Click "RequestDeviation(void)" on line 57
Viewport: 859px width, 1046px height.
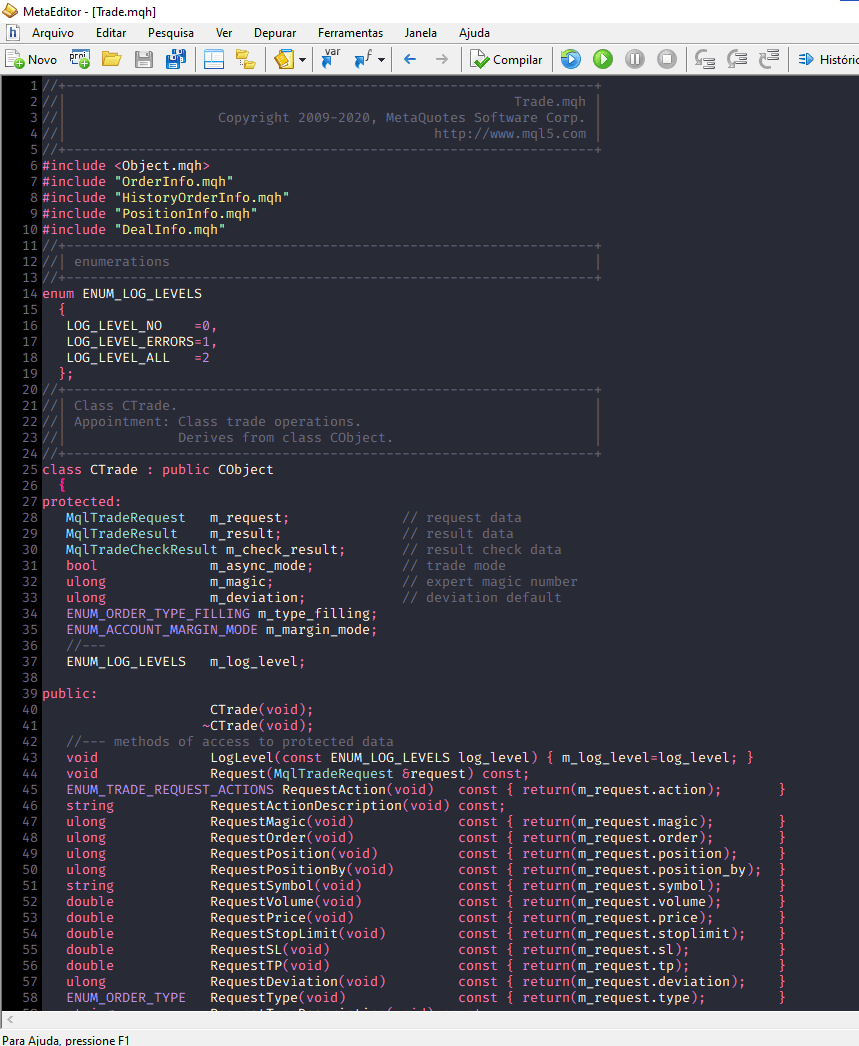point(298,982)
